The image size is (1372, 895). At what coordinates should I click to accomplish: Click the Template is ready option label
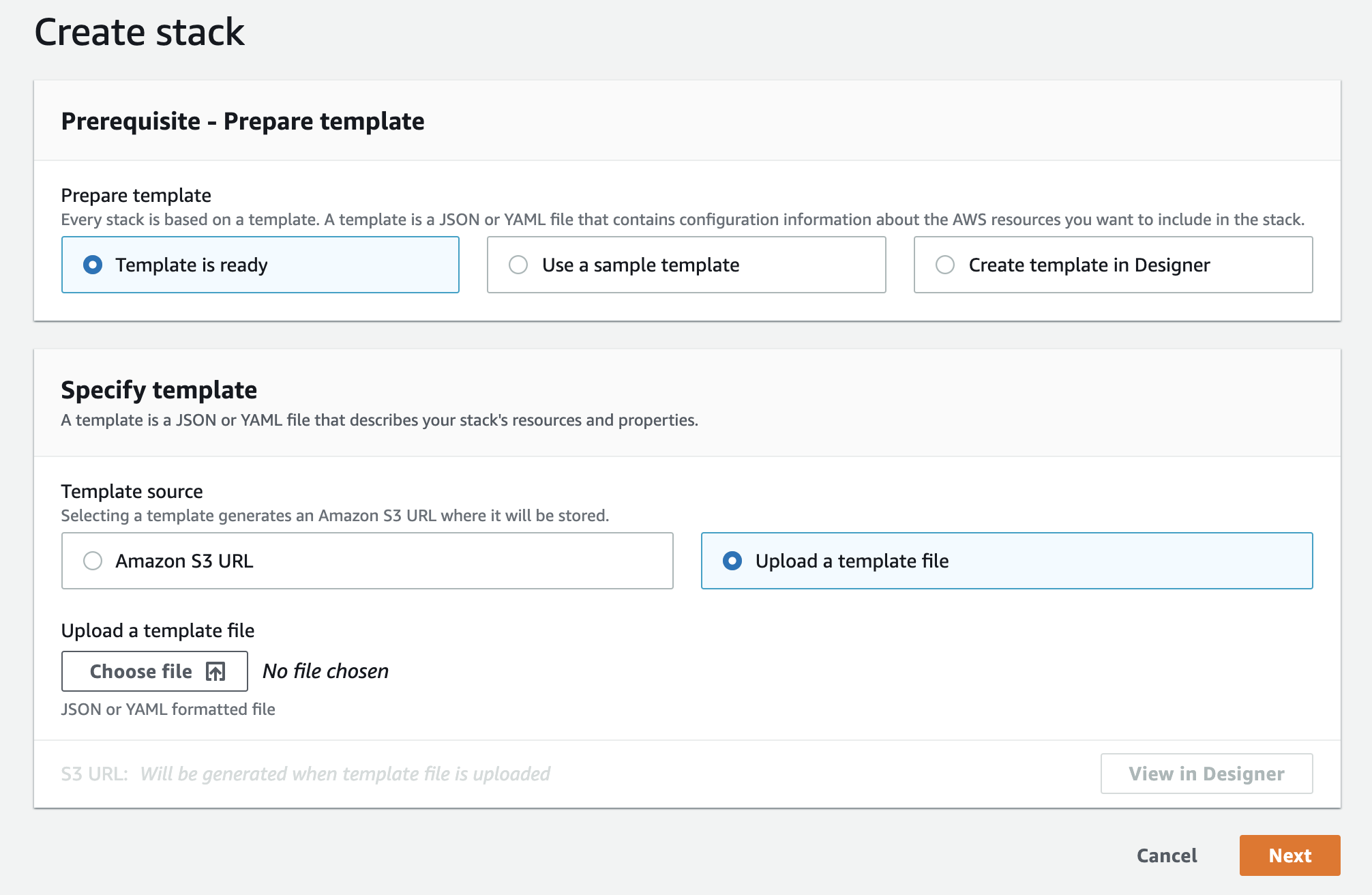[192, 265]
